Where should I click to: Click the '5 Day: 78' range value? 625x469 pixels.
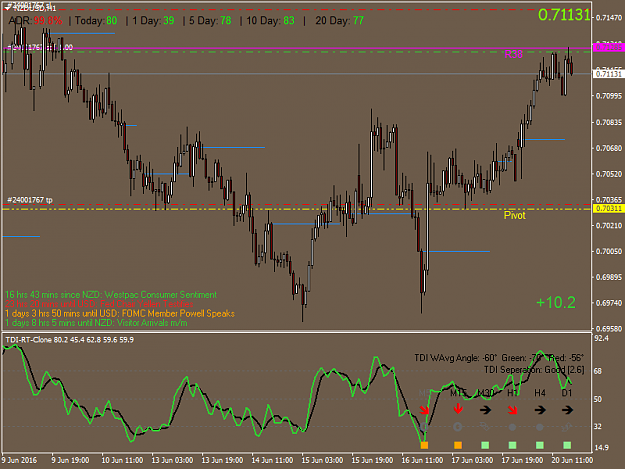click(x=210, y=20)
